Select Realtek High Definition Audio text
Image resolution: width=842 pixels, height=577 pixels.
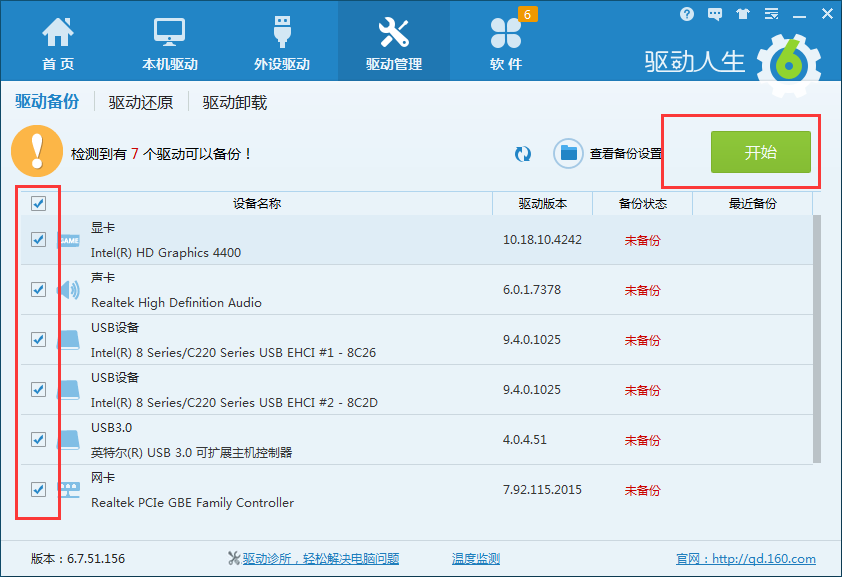point(176,303)
